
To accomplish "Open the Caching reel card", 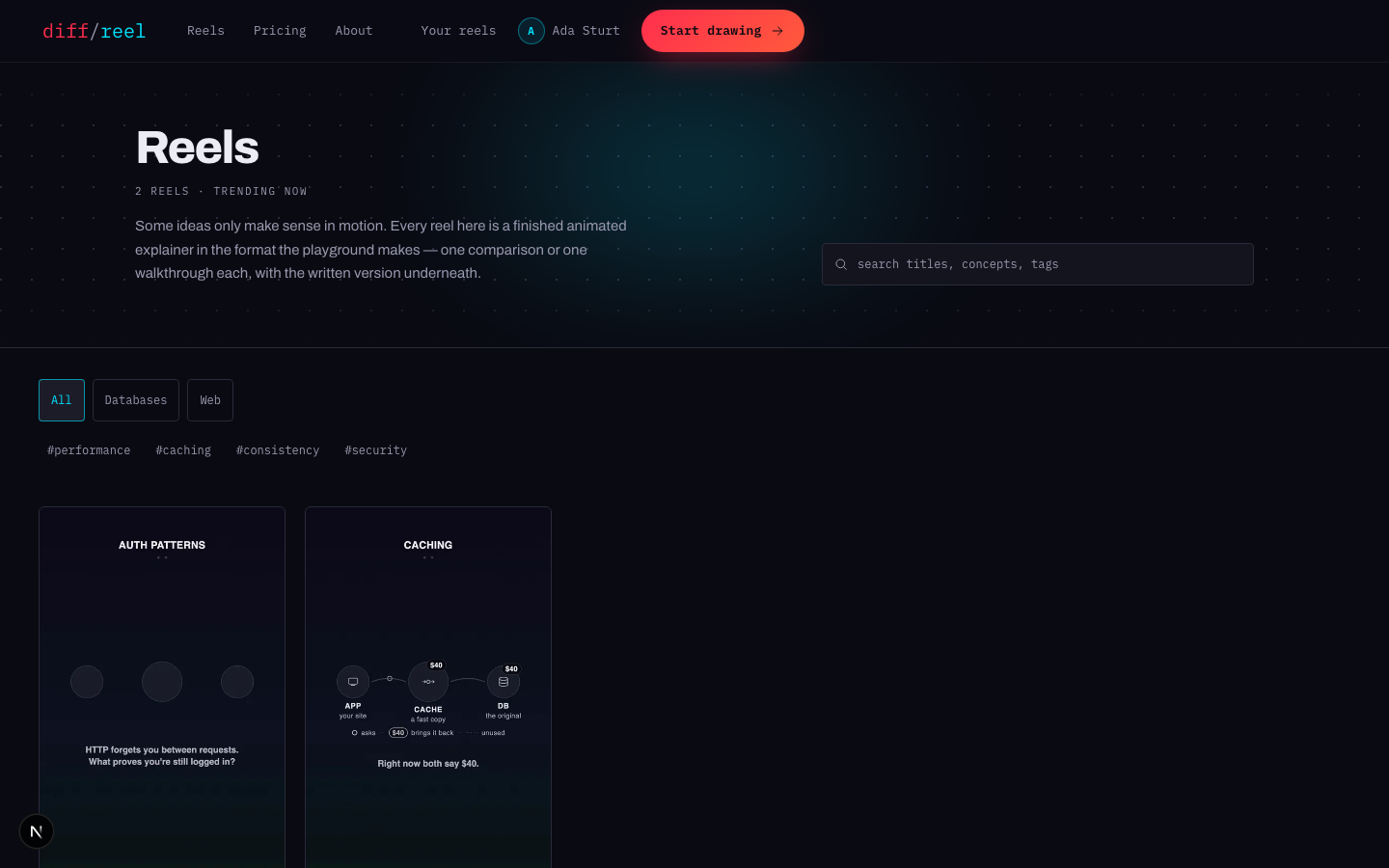I will tap(428, 688).
